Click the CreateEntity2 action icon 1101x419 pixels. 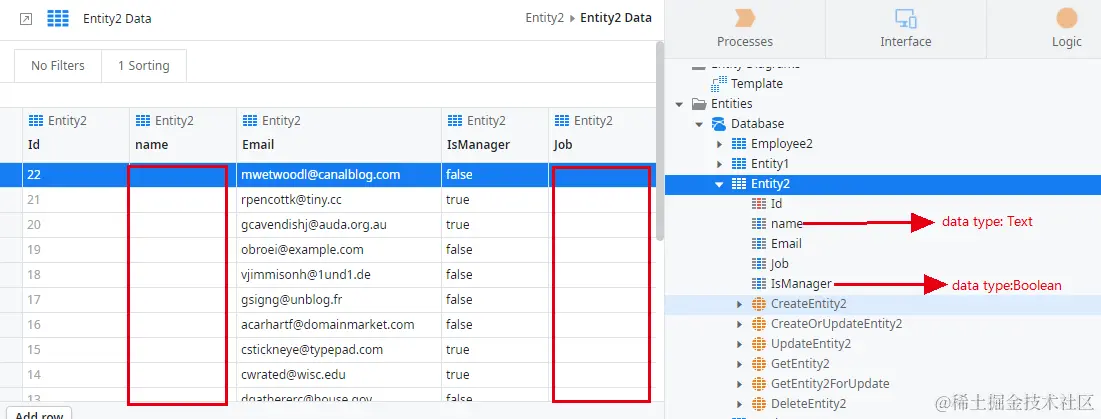[x=758, y=304]
